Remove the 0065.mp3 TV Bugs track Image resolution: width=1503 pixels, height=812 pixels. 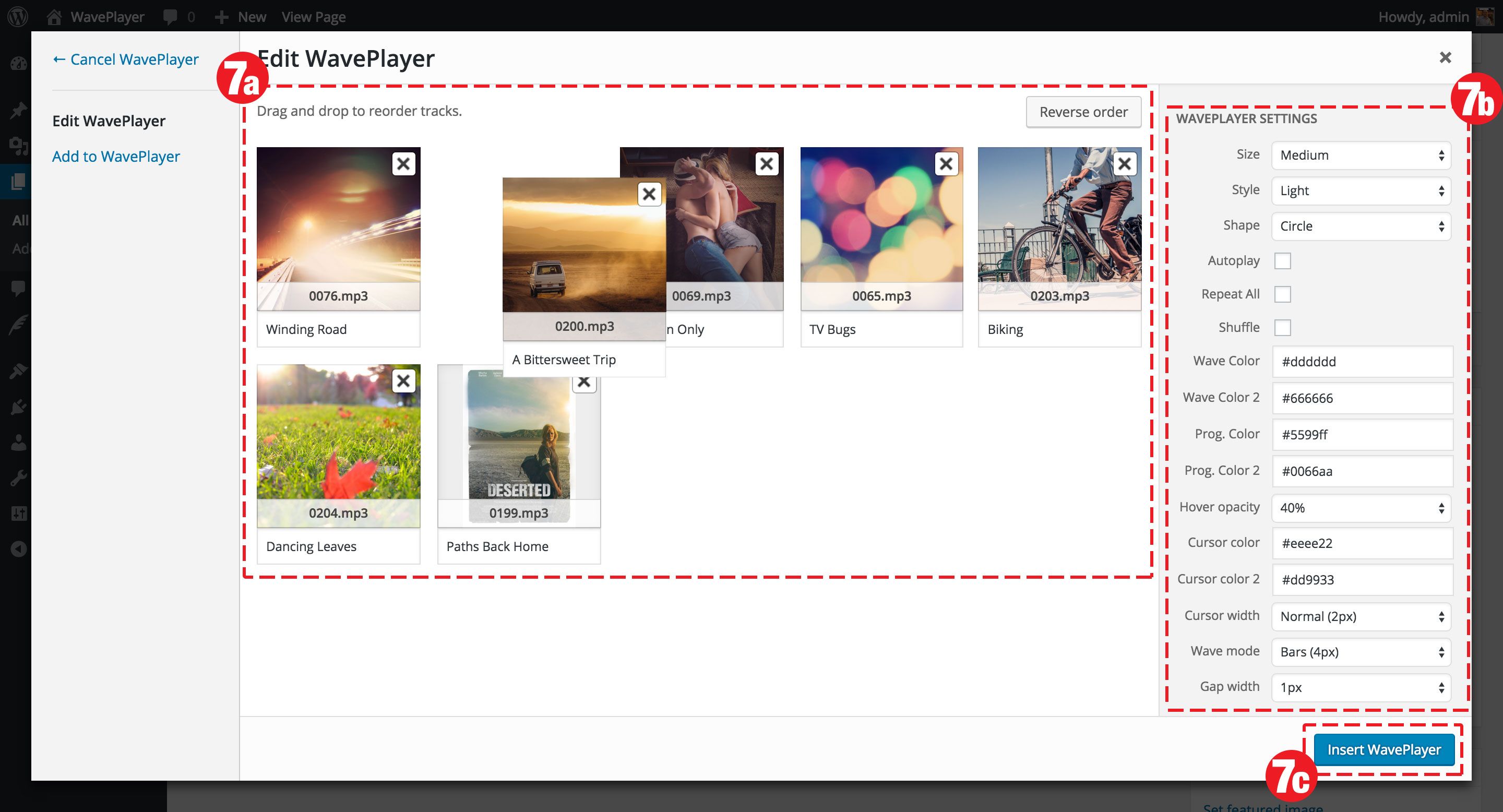pos(946,164)
